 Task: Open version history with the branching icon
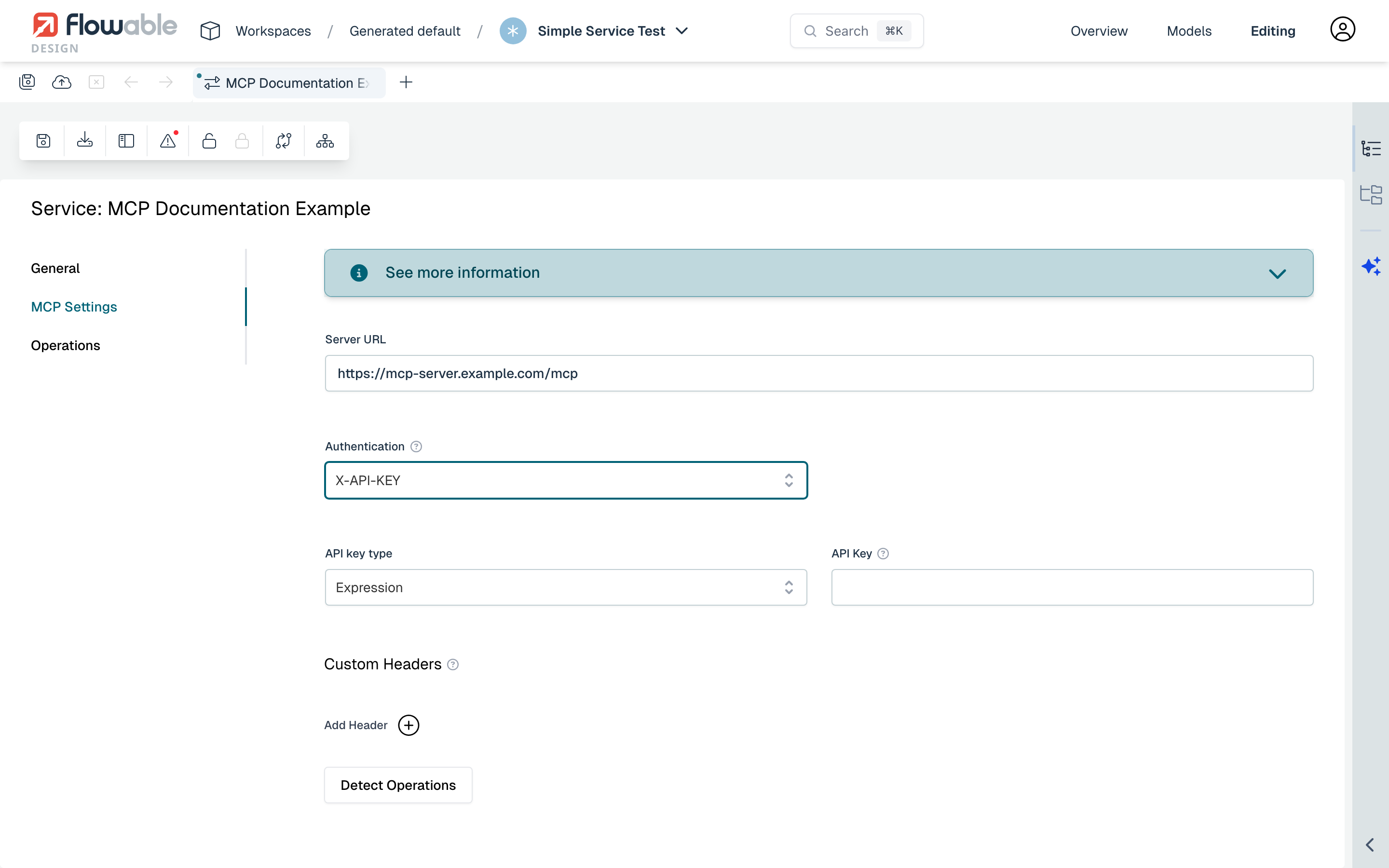[284, 141]
